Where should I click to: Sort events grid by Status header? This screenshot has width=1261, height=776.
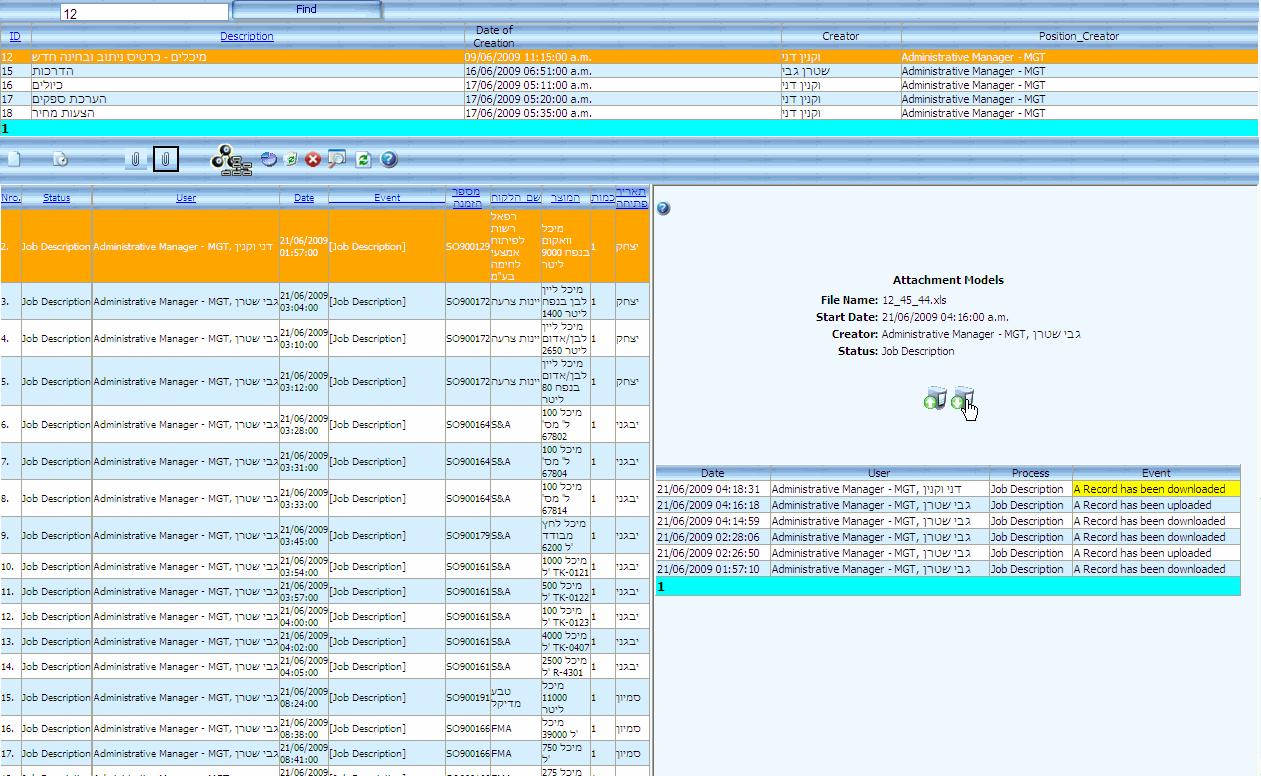point(57,197)
